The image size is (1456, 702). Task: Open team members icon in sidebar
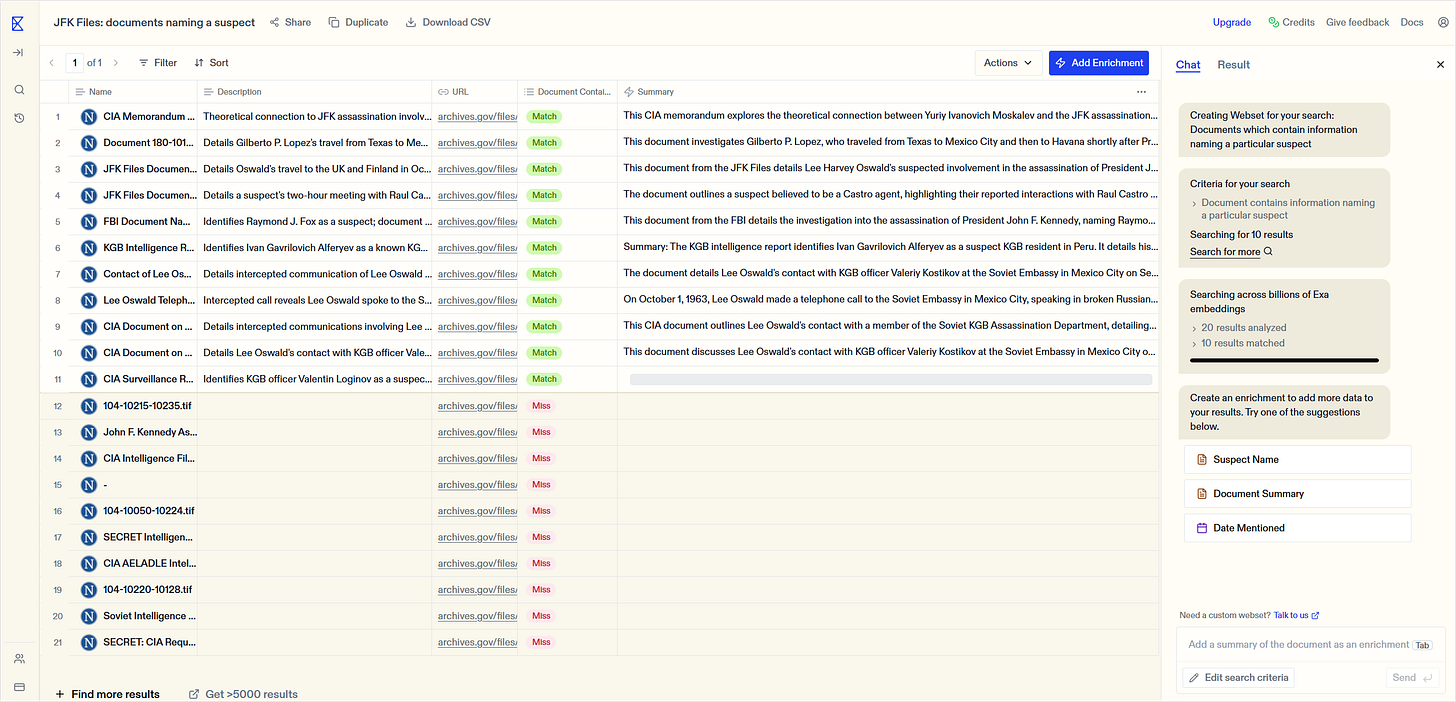click(19, 659)
